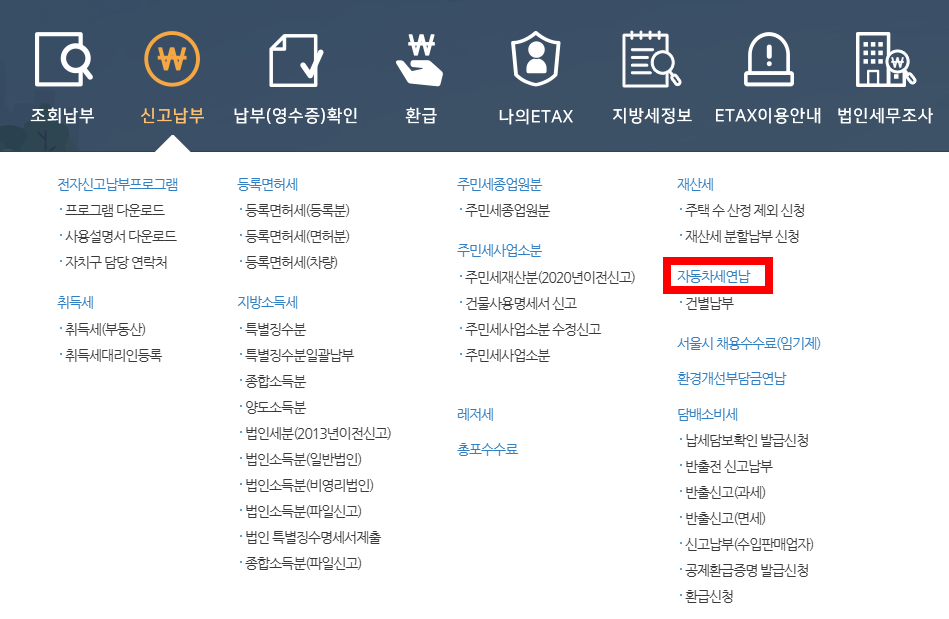Select 주택 수 산정 제외 신청 link
Image resolution: width=949 pixels, height=619 pixels.
coord(744,210)
